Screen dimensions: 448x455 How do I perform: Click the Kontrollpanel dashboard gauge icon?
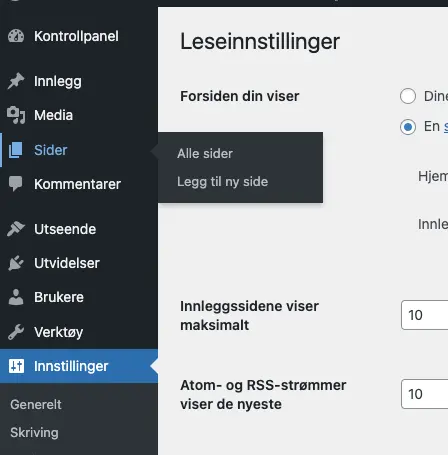16,36
